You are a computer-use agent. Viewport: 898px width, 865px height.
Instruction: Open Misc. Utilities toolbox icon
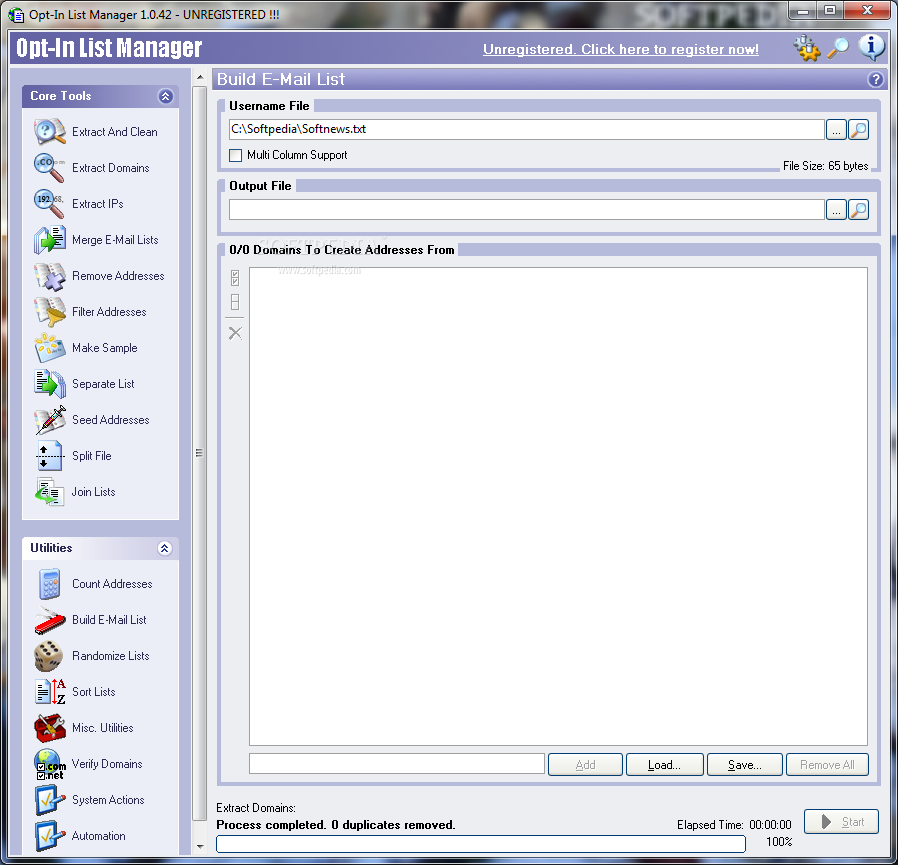(x=49, y=728)
